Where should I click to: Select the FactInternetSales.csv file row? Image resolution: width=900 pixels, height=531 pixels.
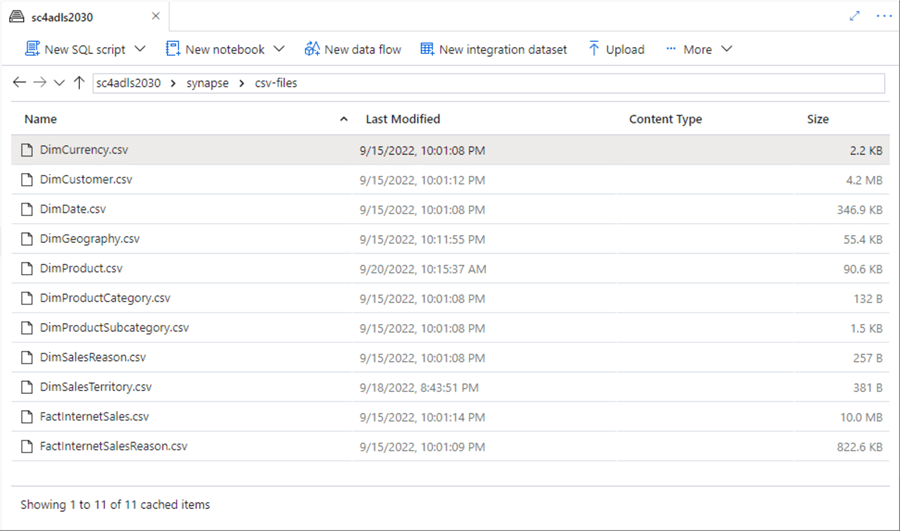[x=94, y=416]
